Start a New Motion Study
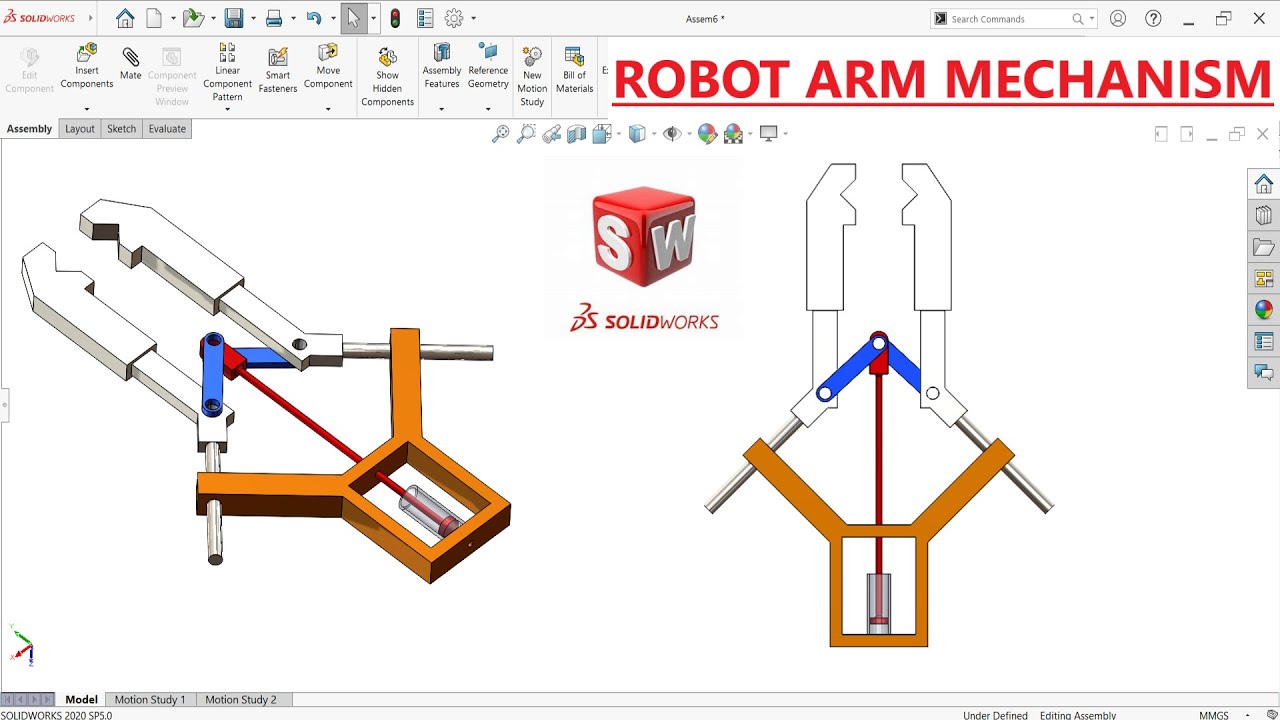The width and height of the screenshot is (1280, 720). click(x=532, y=76)
